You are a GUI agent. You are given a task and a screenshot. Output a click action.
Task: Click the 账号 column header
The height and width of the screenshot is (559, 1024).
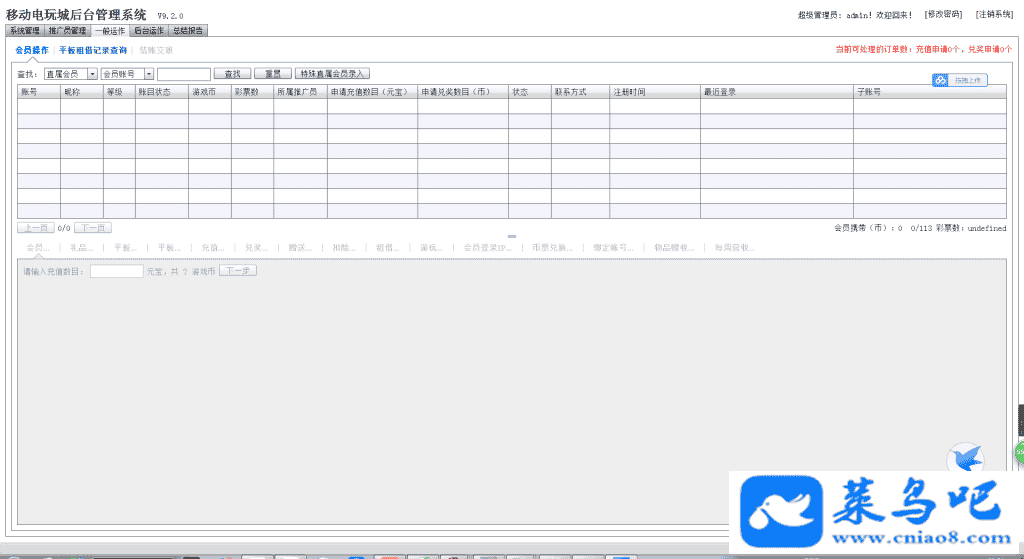click(39, 92)
